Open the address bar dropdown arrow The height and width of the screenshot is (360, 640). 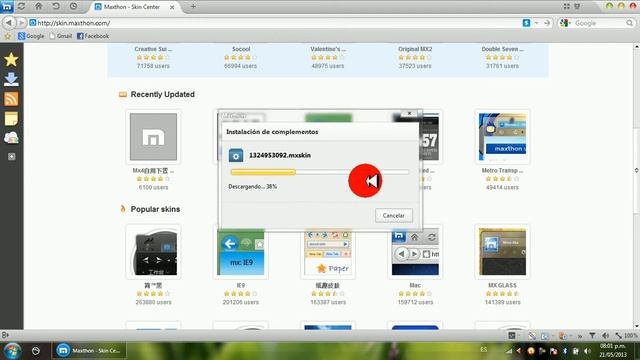tap(536, 23)
